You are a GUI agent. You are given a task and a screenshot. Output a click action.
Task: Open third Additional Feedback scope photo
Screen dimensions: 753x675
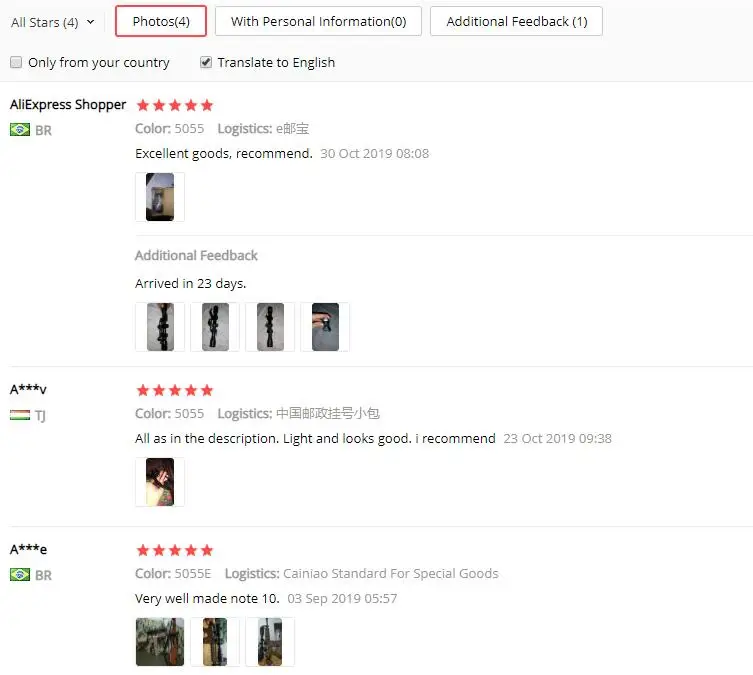(270, 327)
